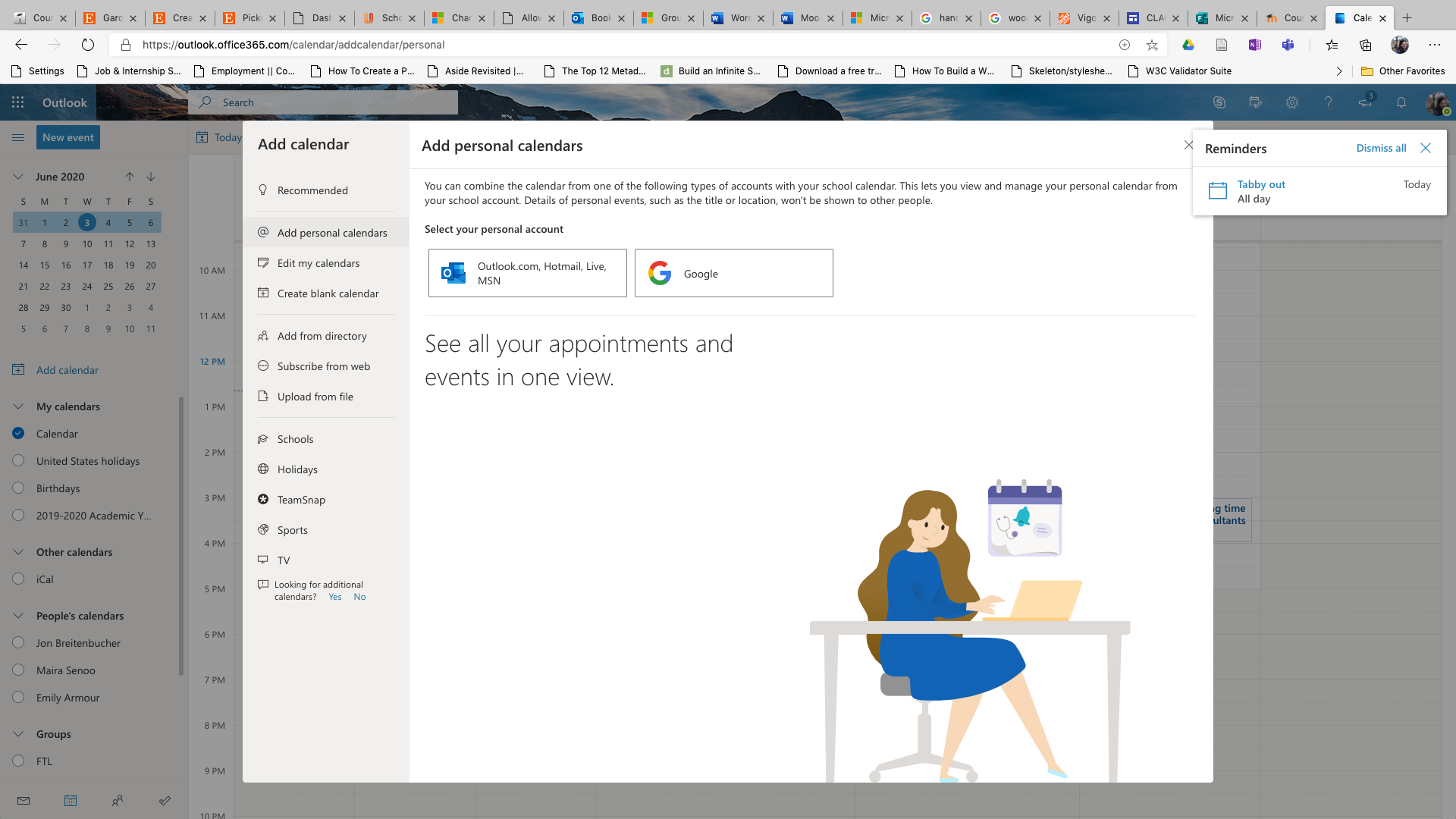Click the help question mark icon

pos(1328,102)
